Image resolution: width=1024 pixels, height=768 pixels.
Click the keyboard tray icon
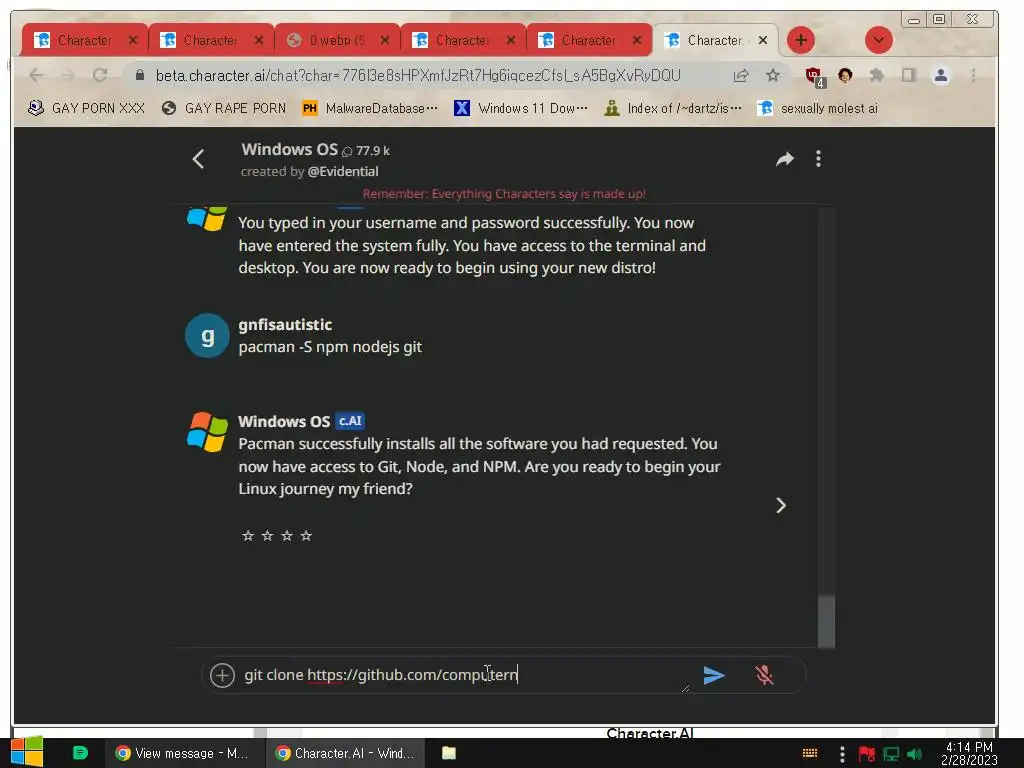click(x=810, y=754)
